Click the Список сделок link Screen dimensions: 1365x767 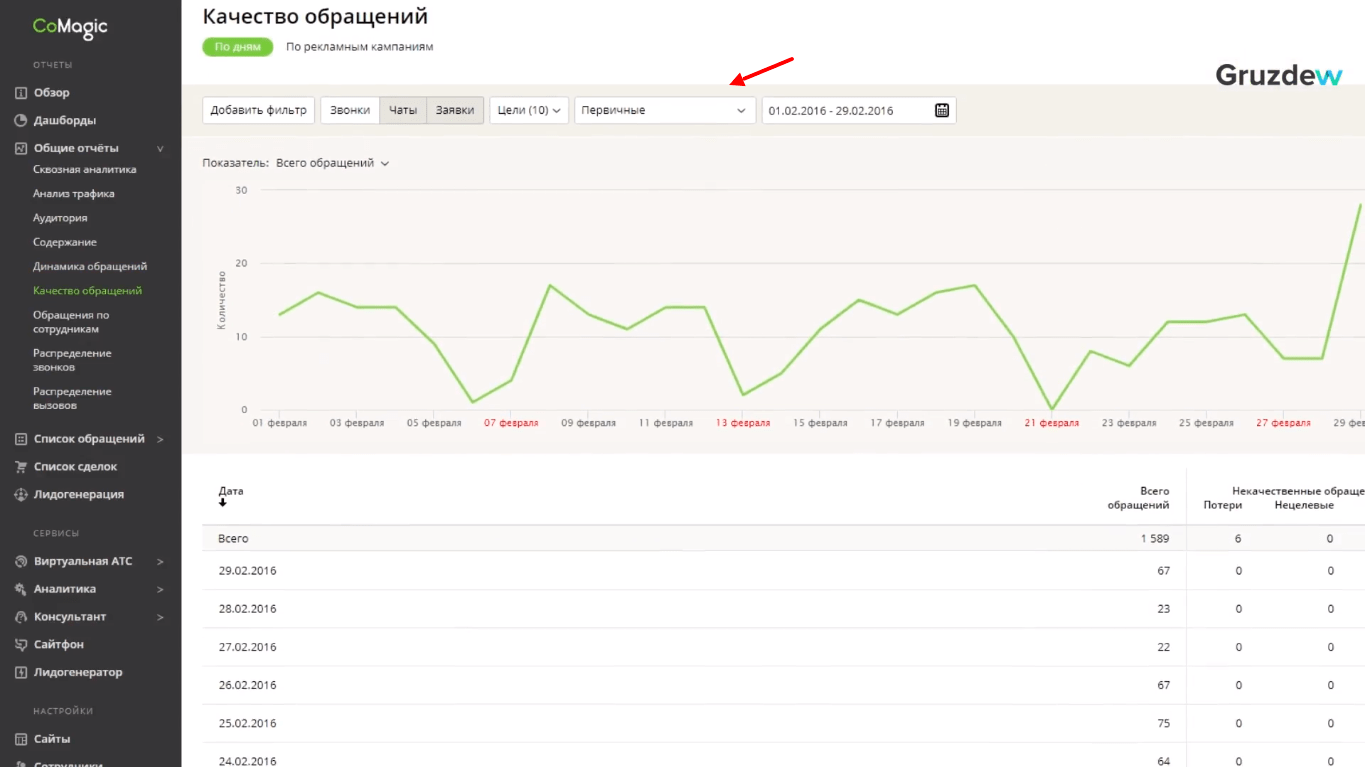[76, 467]
